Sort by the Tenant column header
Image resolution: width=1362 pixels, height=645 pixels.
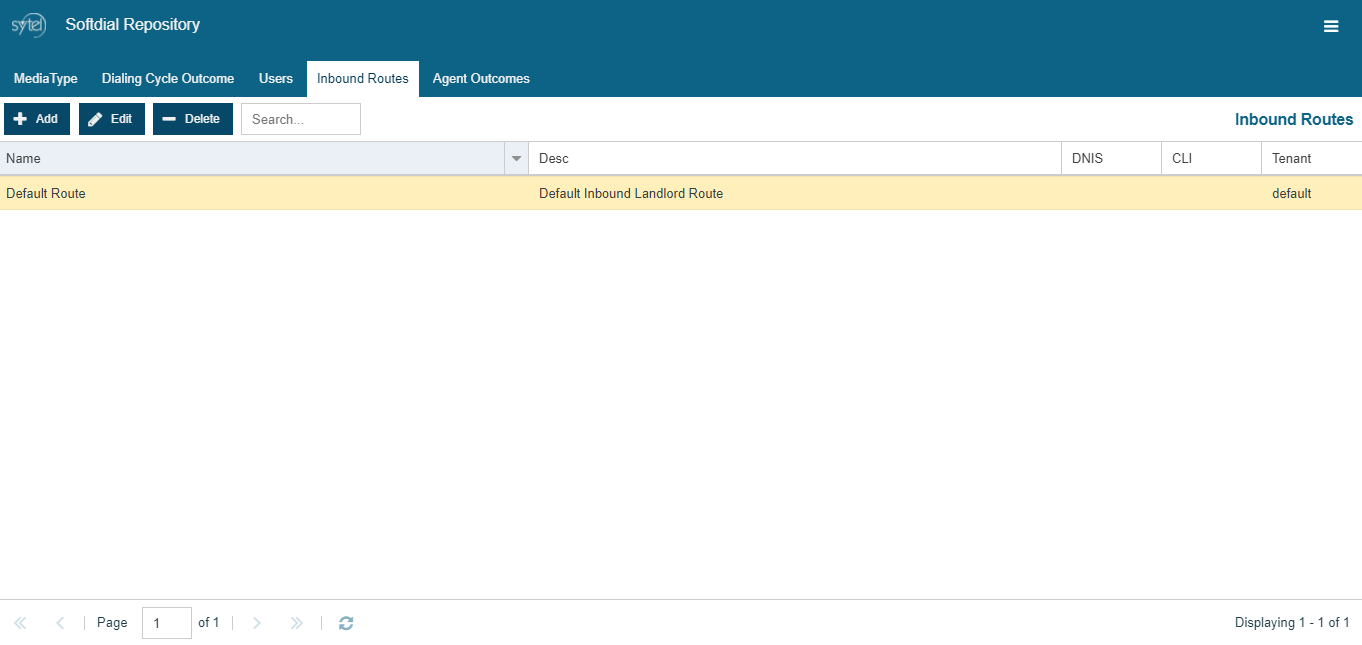1312,158
